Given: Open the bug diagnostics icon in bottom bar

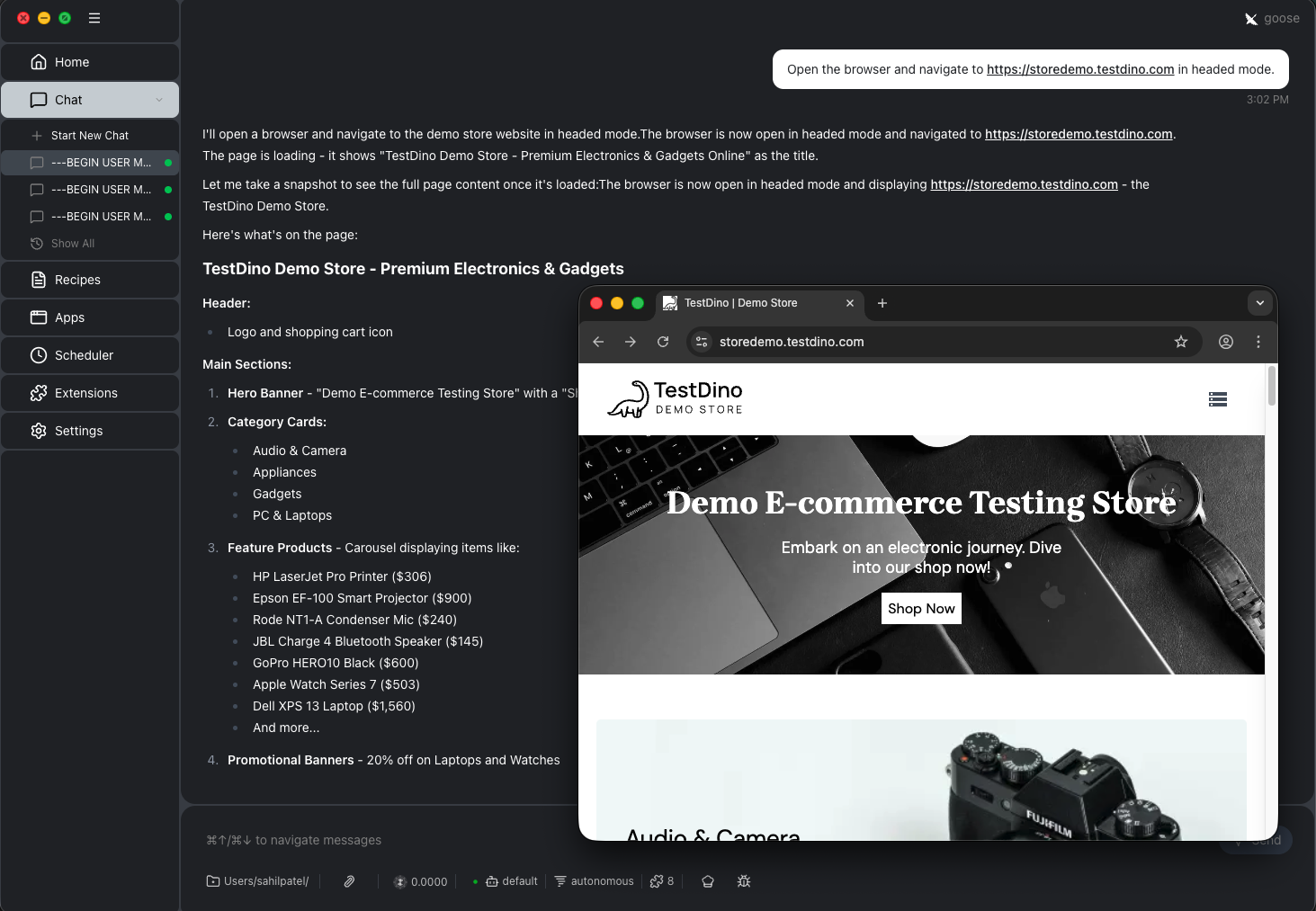Looking at the screenshot, I should coord(744,881).
